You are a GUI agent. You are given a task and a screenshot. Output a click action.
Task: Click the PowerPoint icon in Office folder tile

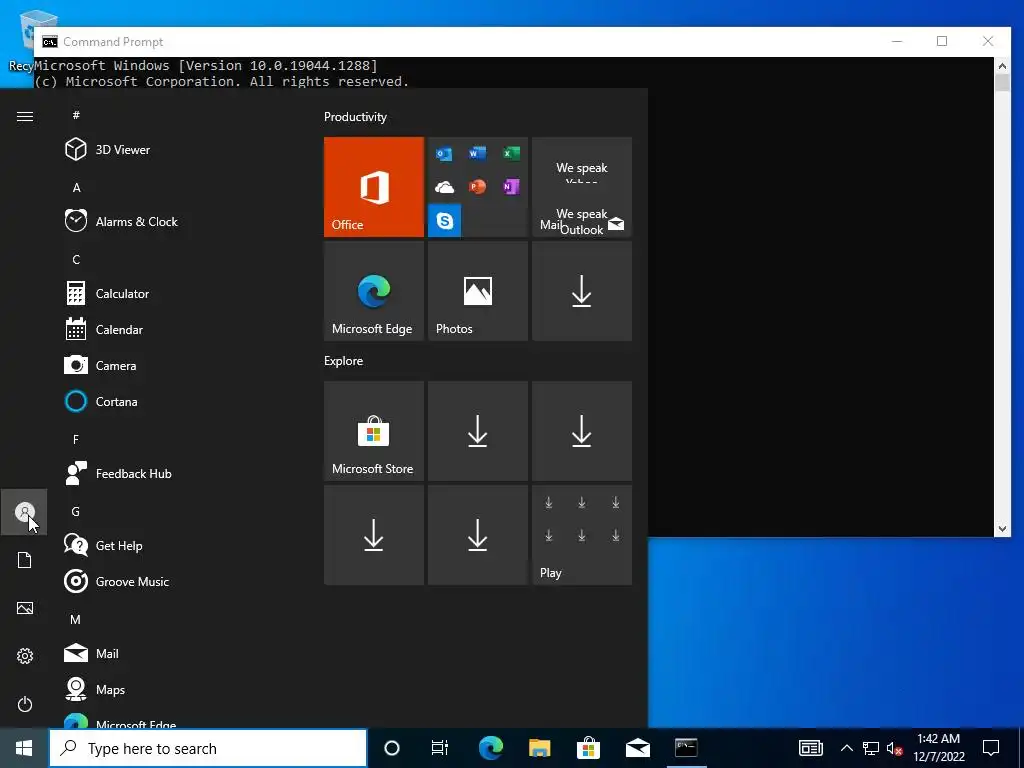[x=477, y=187]
